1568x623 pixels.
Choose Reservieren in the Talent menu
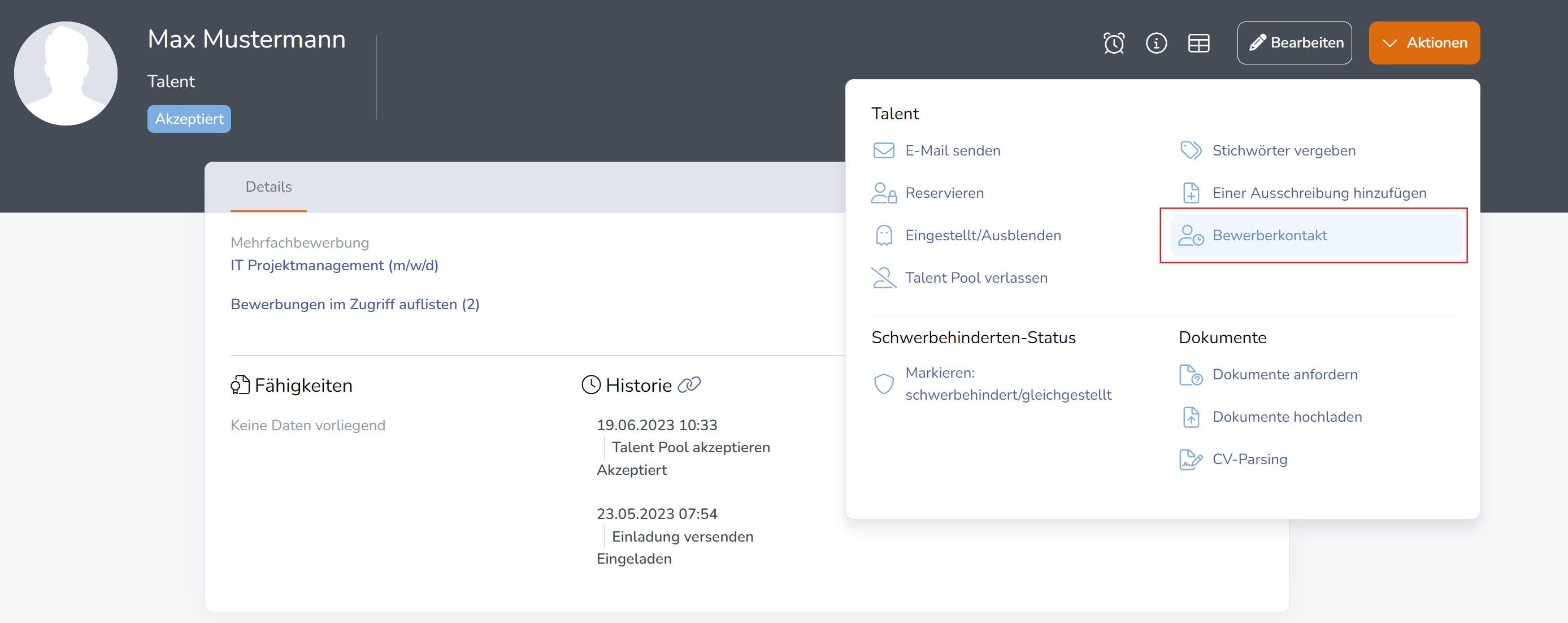pyautogui.click(x=944, y=193)
